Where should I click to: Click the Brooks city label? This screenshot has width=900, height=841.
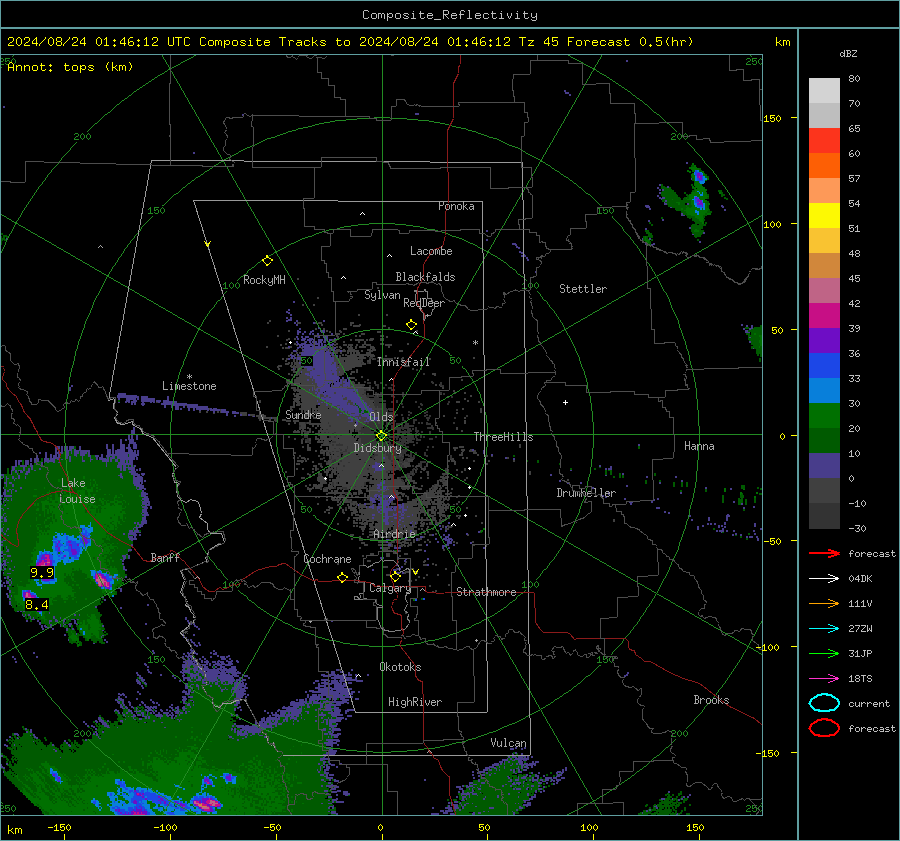711,700
